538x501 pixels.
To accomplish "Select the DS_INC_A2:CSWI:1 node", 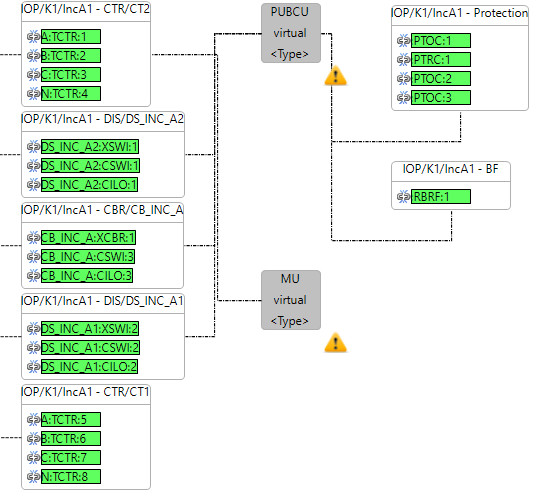I will [x=90, y=166].
